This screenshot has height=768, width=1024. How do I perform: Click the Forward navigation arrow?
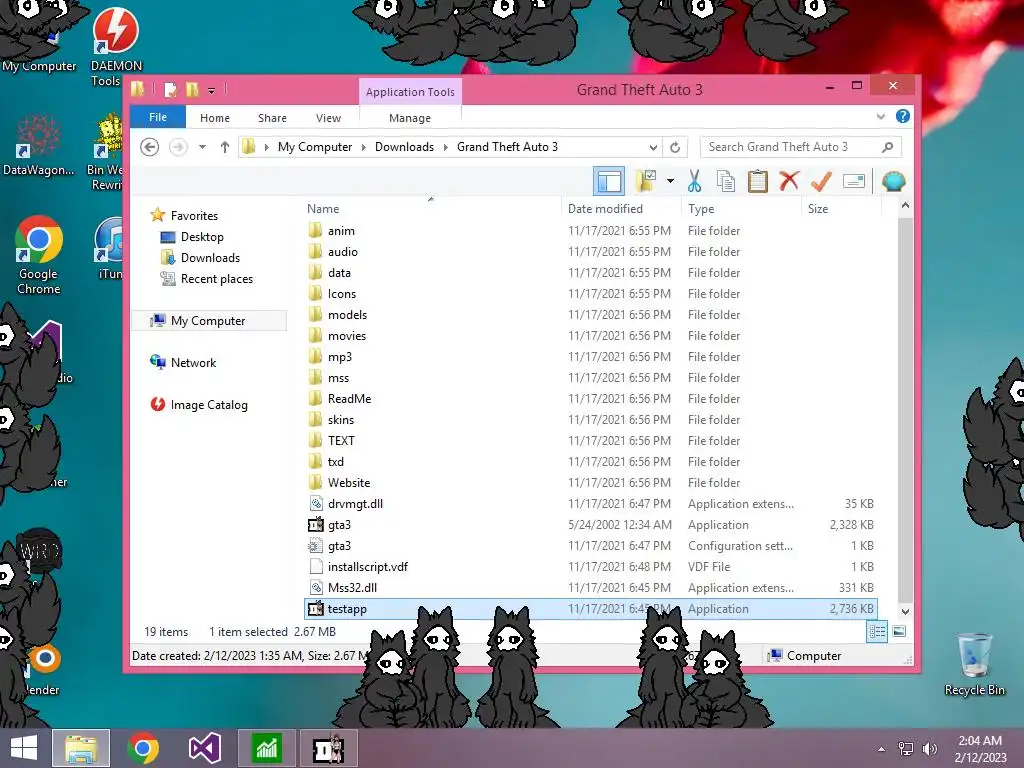(x=178, y=147)
